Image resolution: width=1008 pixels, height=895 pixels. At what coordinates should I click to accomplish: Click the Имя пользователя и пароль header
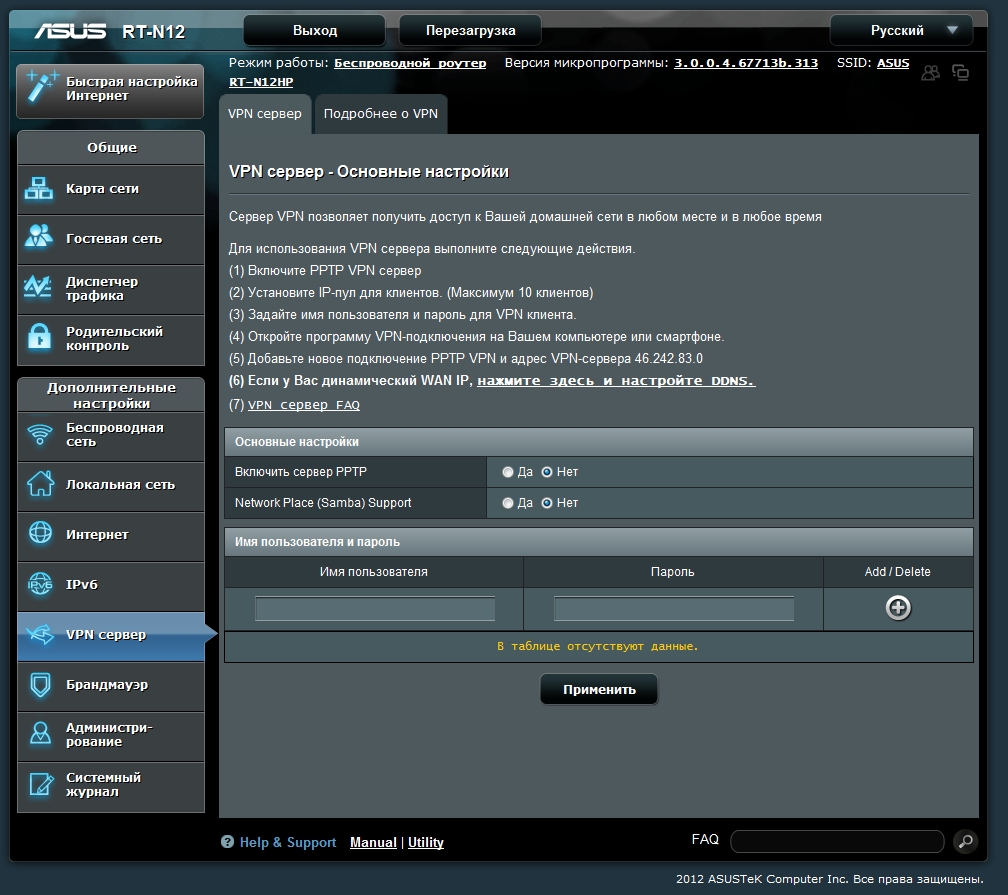click(598, 542)
